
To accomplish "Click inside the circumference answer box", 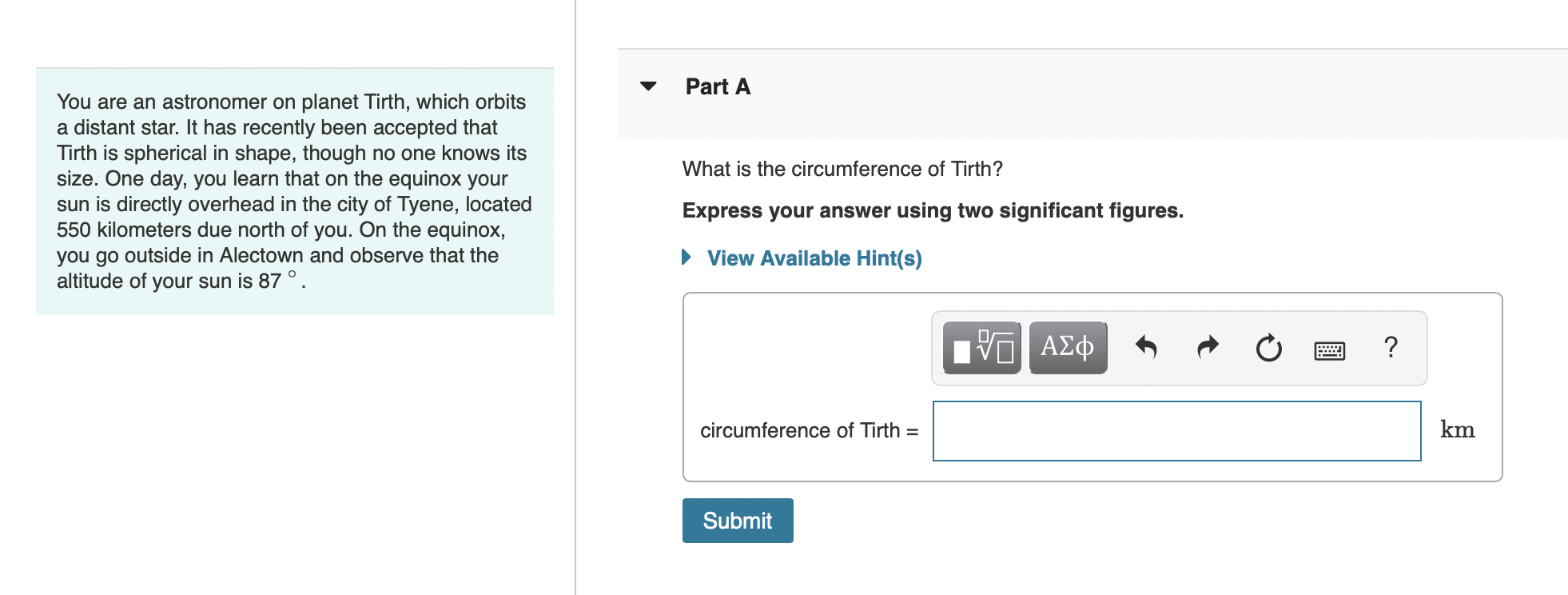I will 1176,431.
